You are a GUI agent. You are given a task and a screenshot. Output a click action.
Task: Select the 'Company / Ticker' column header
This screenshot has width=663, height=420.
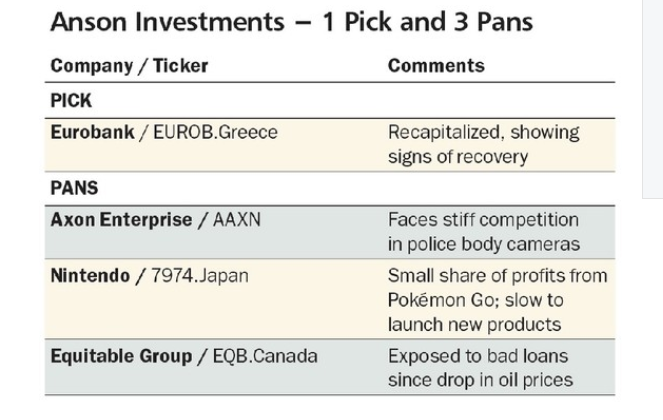pos(129,66)
